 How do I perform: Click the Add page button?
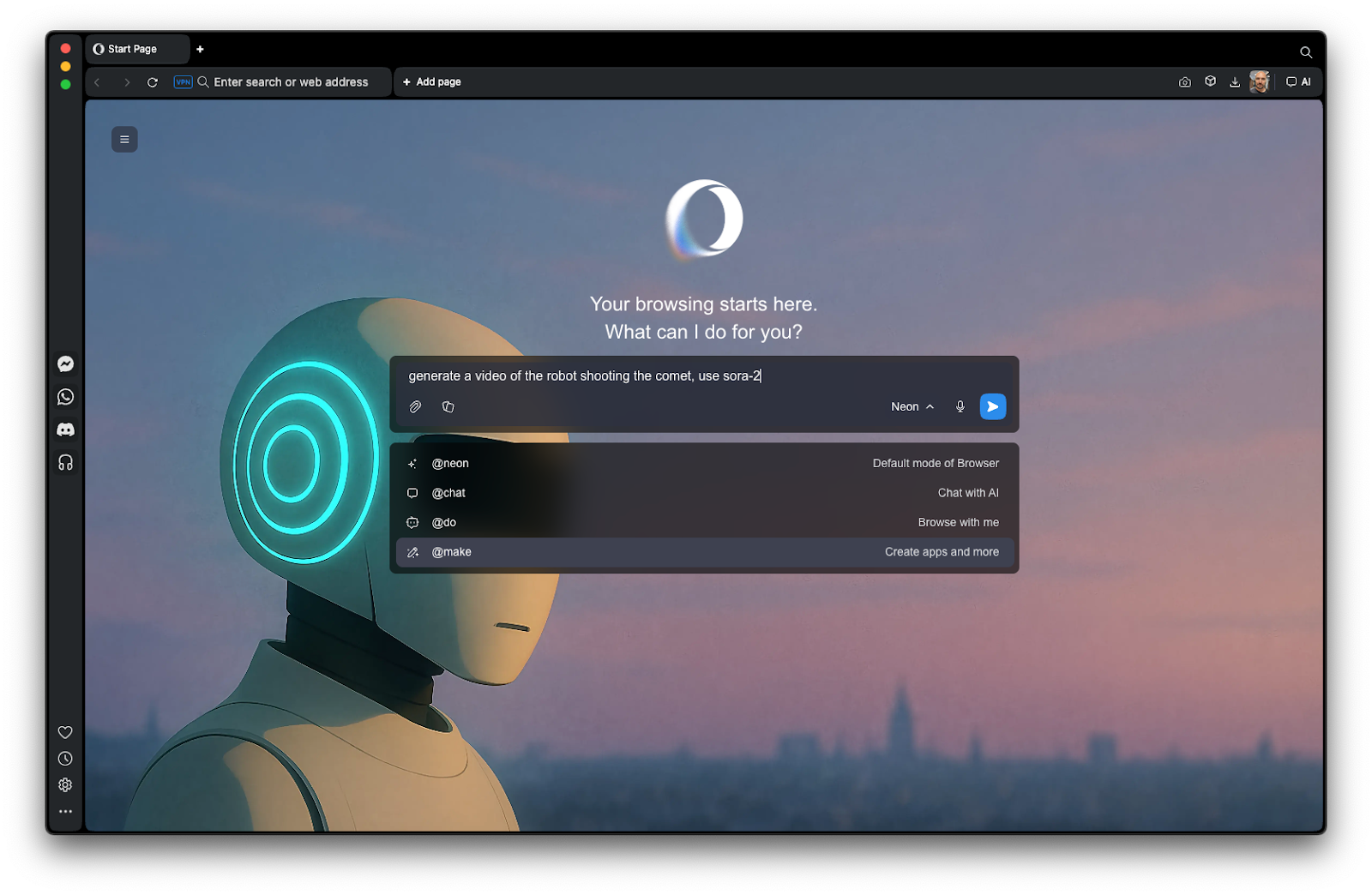coord(432,82)
